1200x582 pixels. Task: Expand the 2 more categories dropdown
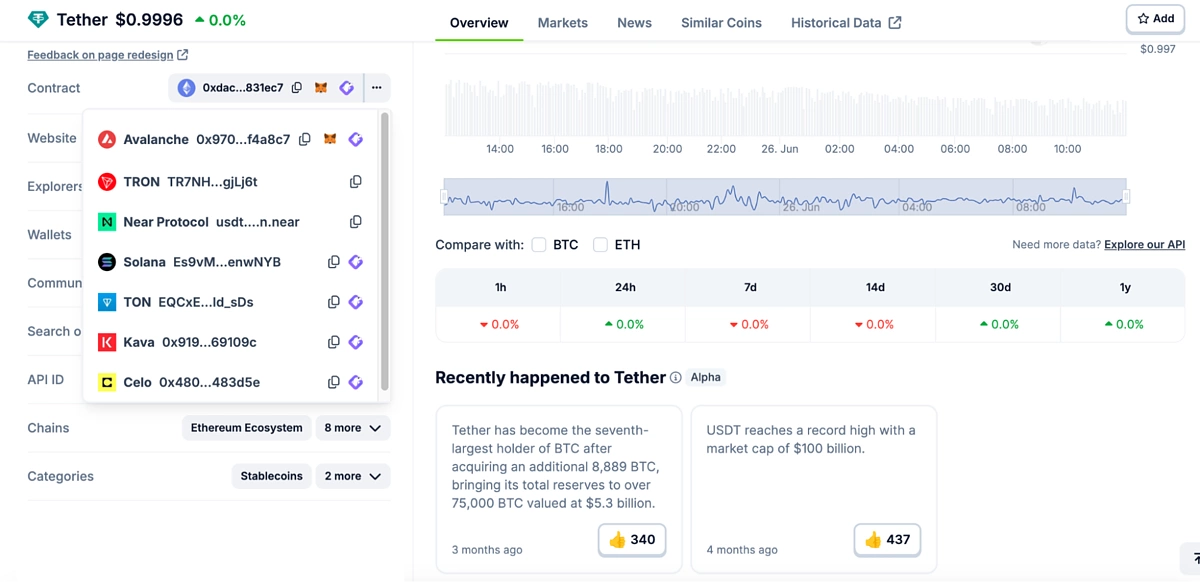click(352, 476)
